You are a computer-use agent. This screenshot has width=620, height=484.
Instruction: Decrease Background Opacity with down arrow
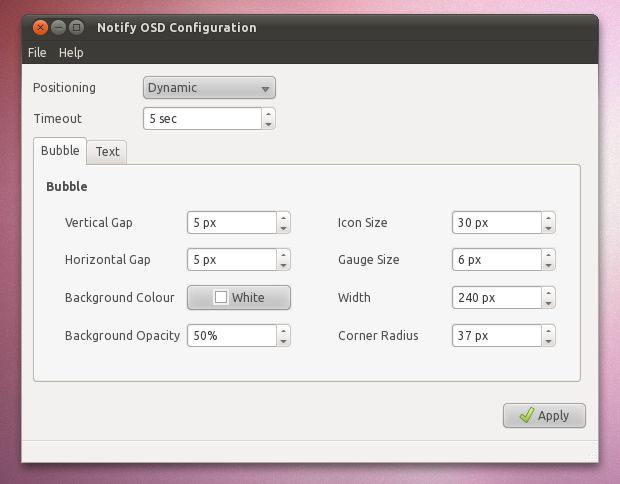pos(284,341)
